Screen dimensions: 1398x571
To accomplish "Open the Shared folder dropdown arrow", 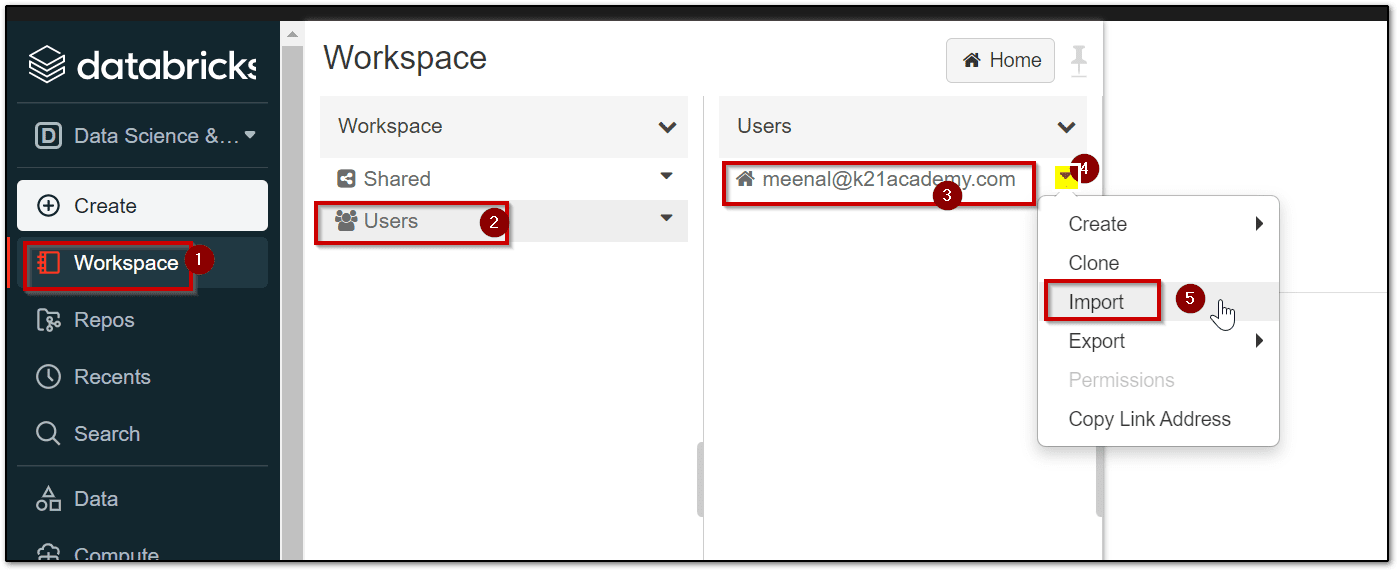I will (667, 177).
